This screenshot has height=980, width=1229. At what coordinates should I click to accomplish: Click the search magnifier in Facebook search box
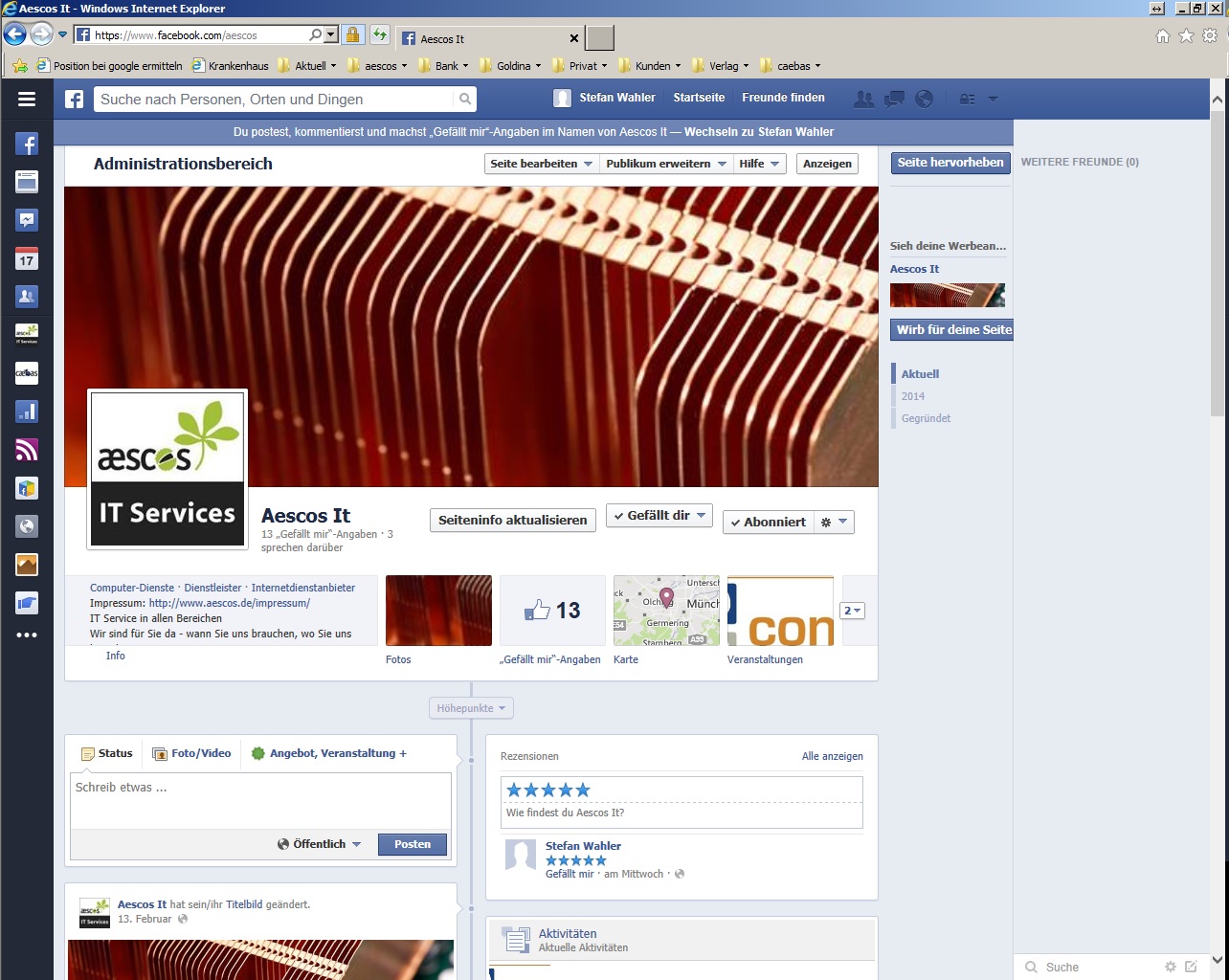[x=464, y=99]
